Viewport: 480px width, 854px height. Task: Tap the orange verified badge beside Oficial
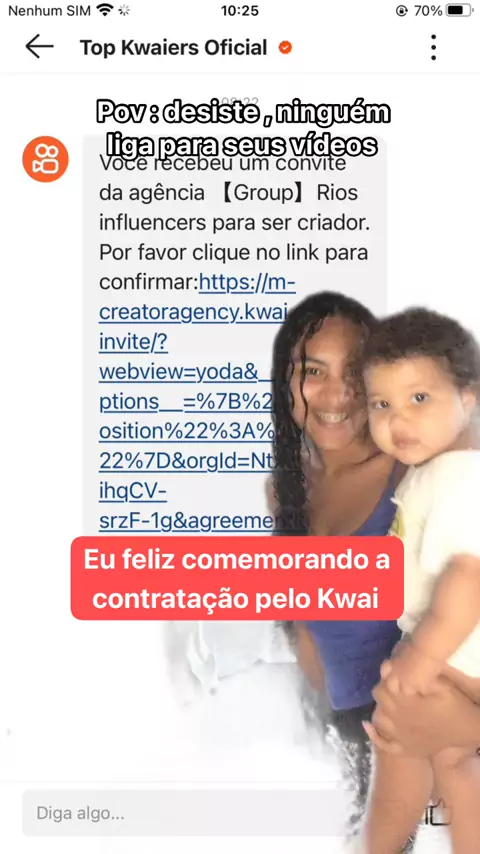285,47
